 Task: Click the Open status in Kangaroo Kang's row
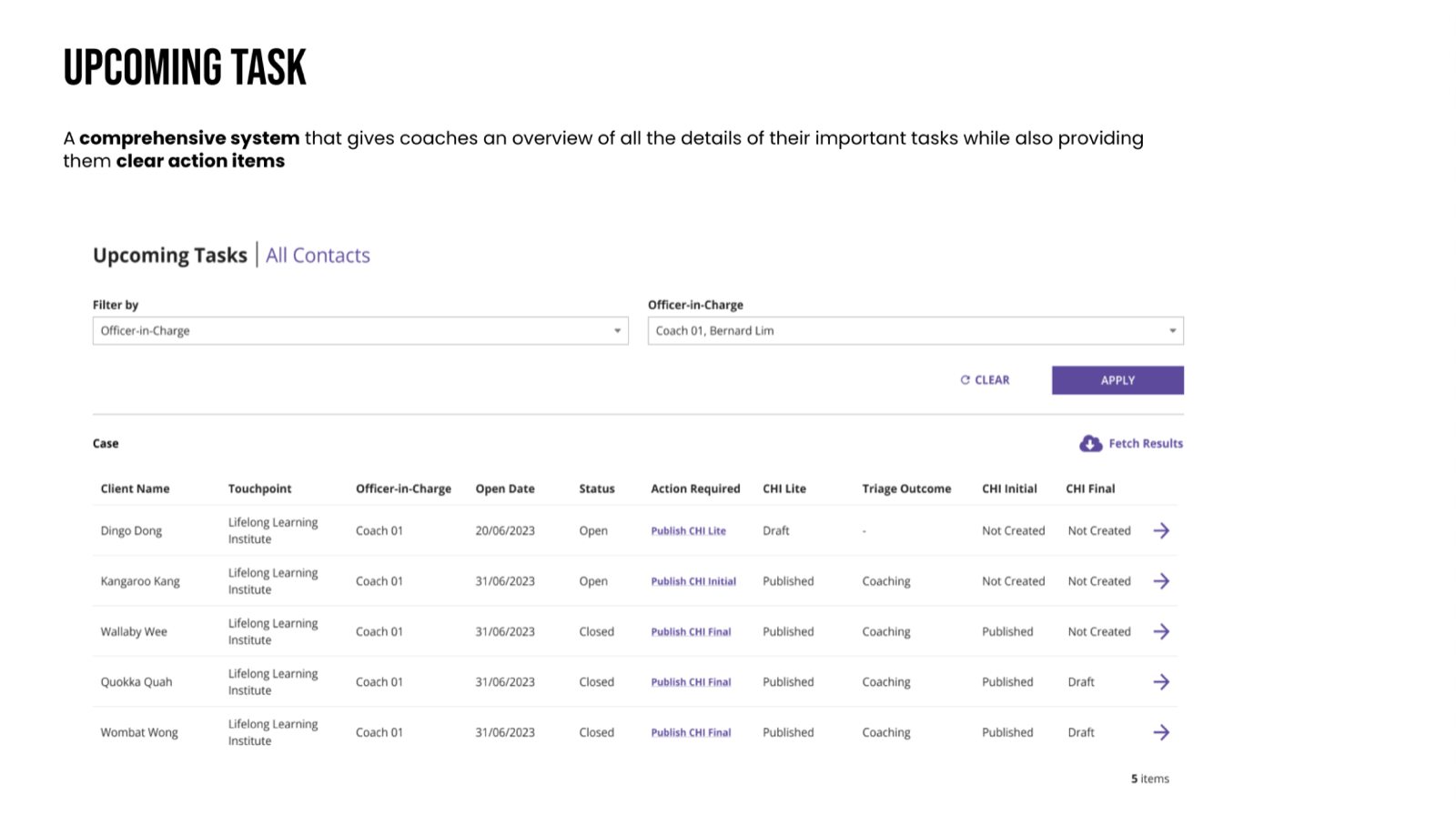[x=593, y=581]
